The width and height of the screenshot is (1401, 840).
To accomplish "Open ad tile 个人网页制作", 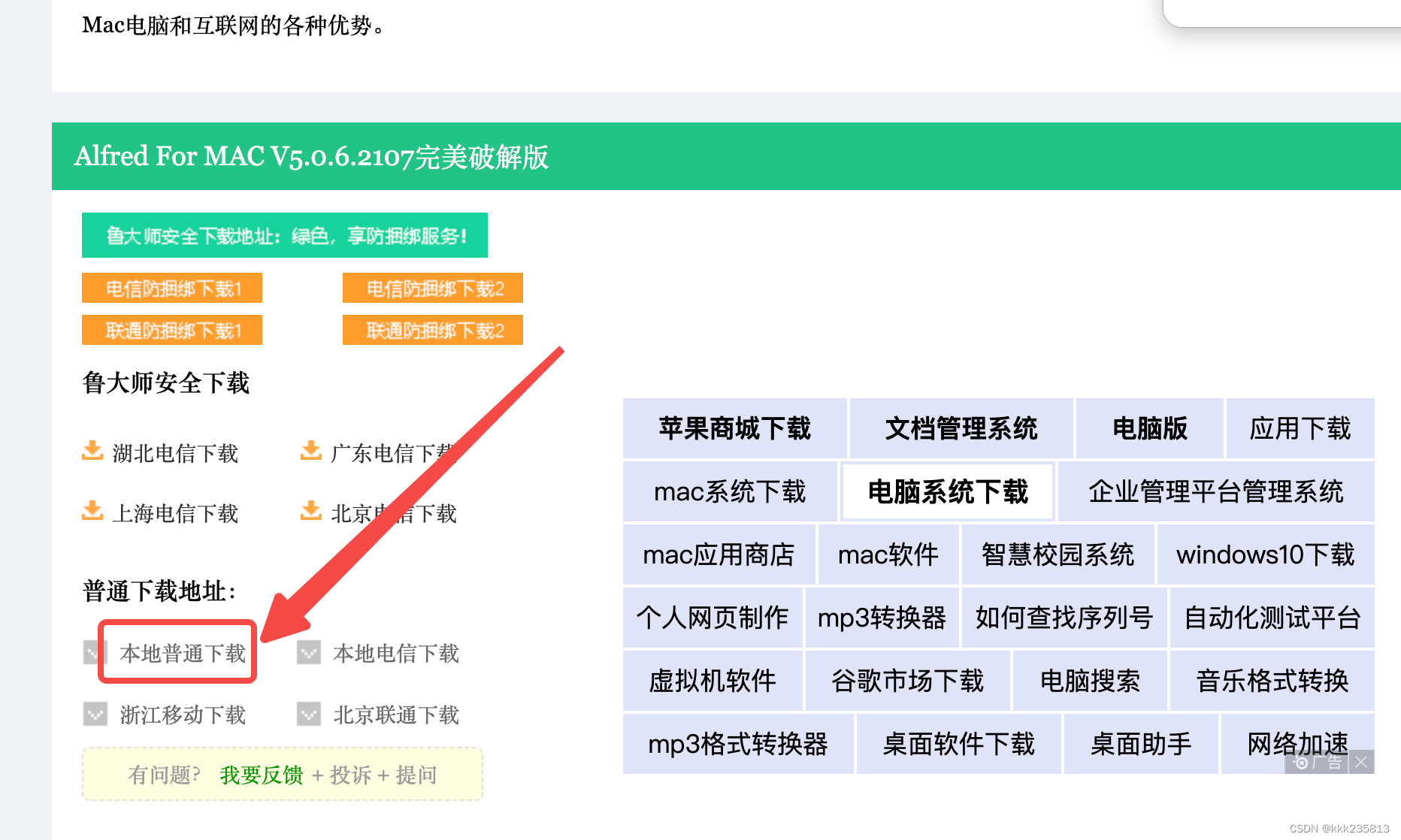I will 713,618.
